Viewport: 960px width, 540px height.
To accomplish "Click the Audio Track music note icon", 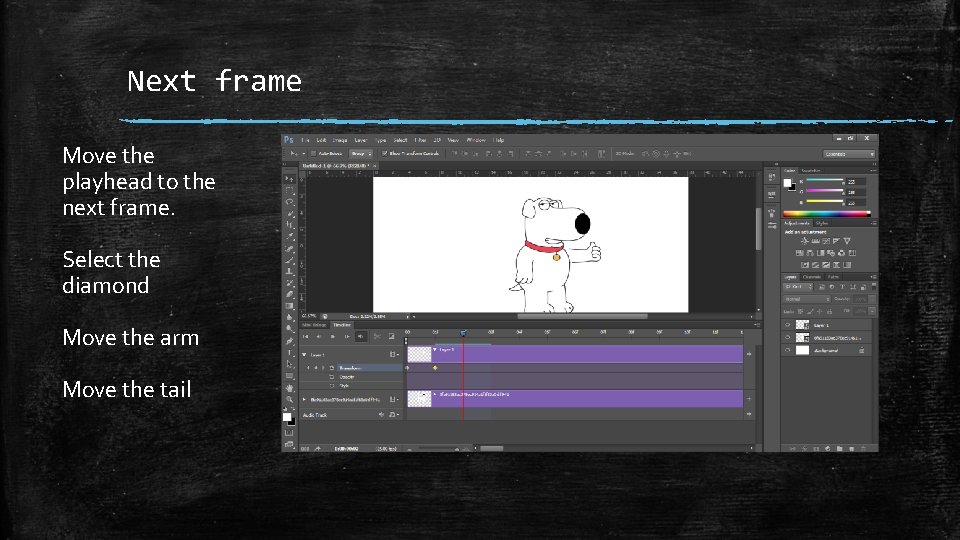I will [392, 414].
